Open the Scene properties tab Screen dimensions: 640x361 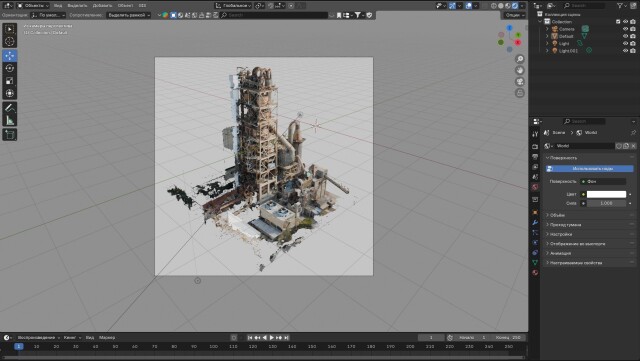click(x=535, y=177)
